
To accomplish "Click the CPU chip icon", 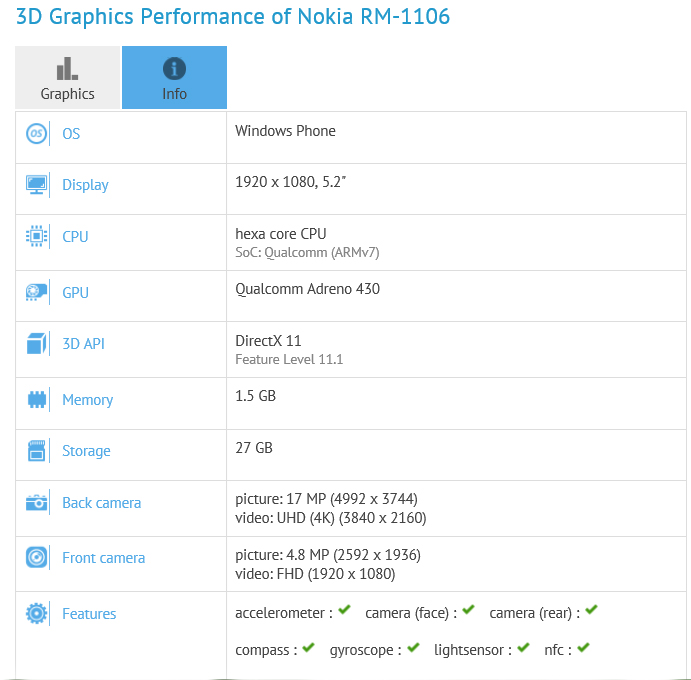I will coord(37,237).
